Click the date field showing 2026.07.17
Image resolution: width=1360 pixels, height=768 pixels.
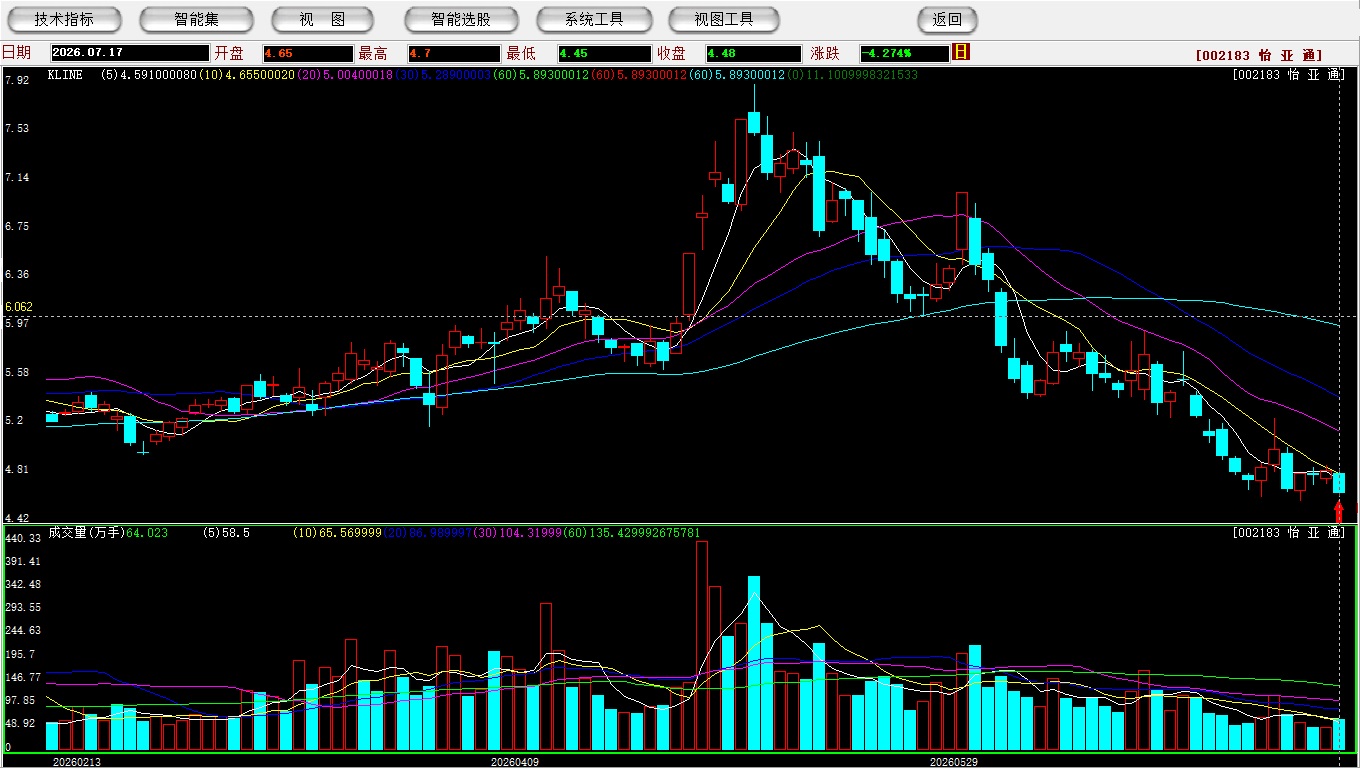click(130, 53)
